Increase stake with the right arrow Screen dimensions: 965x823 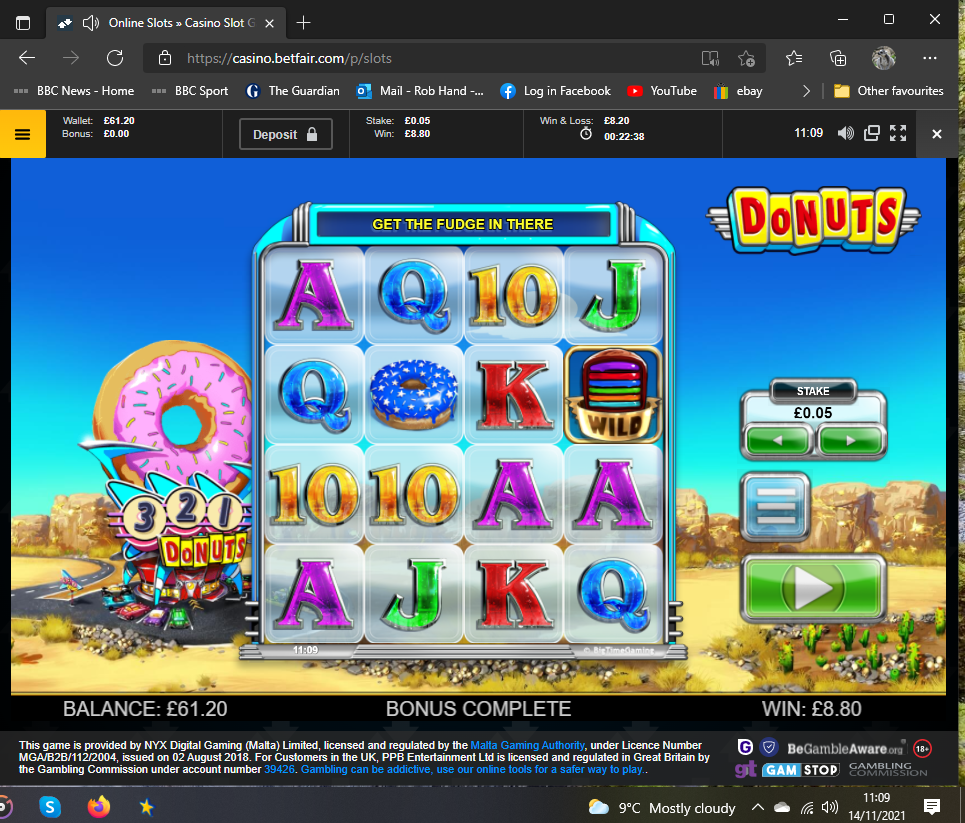[850, 441]
